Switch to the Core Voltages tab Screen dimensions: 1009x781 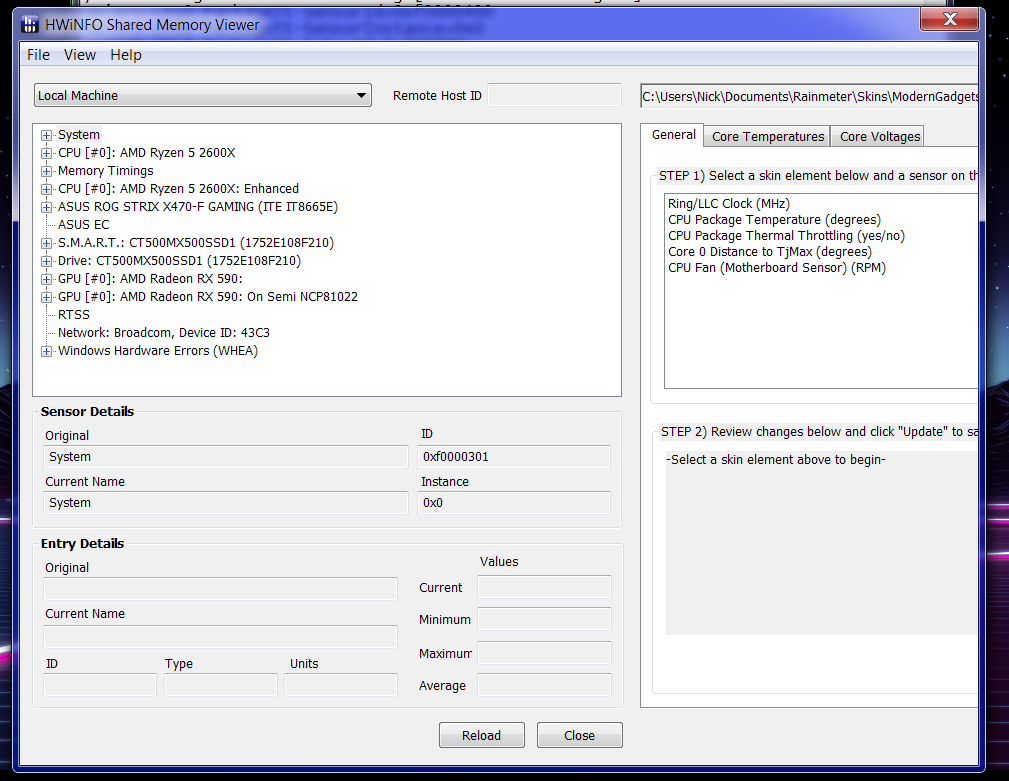[879, 136]
